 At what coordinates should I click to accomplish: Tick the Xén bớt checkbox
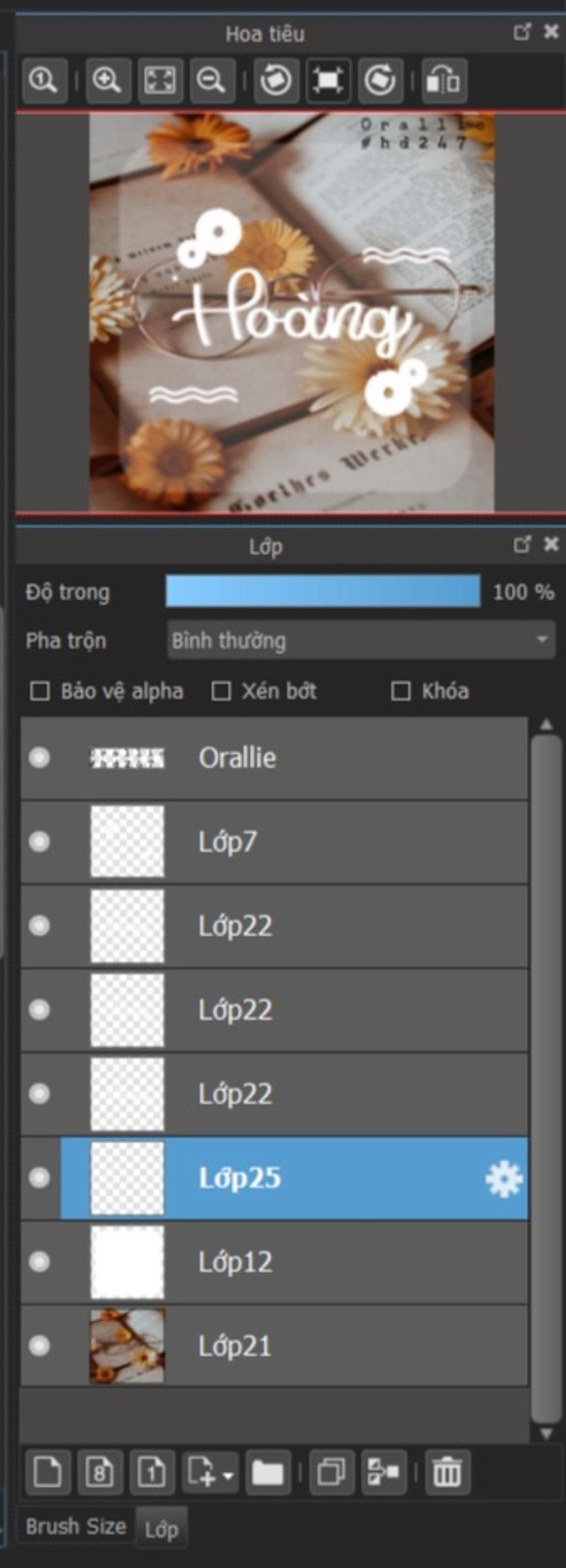[221, 691]
